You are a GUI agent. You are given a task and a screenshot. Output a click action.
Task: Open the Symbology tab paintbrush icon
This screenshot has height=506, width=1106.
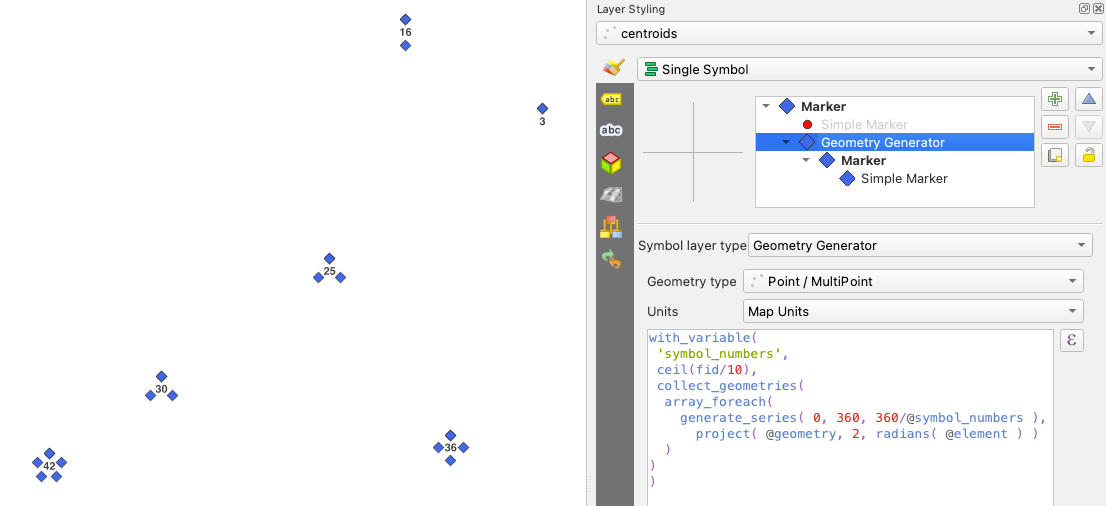tap(614, 68)
